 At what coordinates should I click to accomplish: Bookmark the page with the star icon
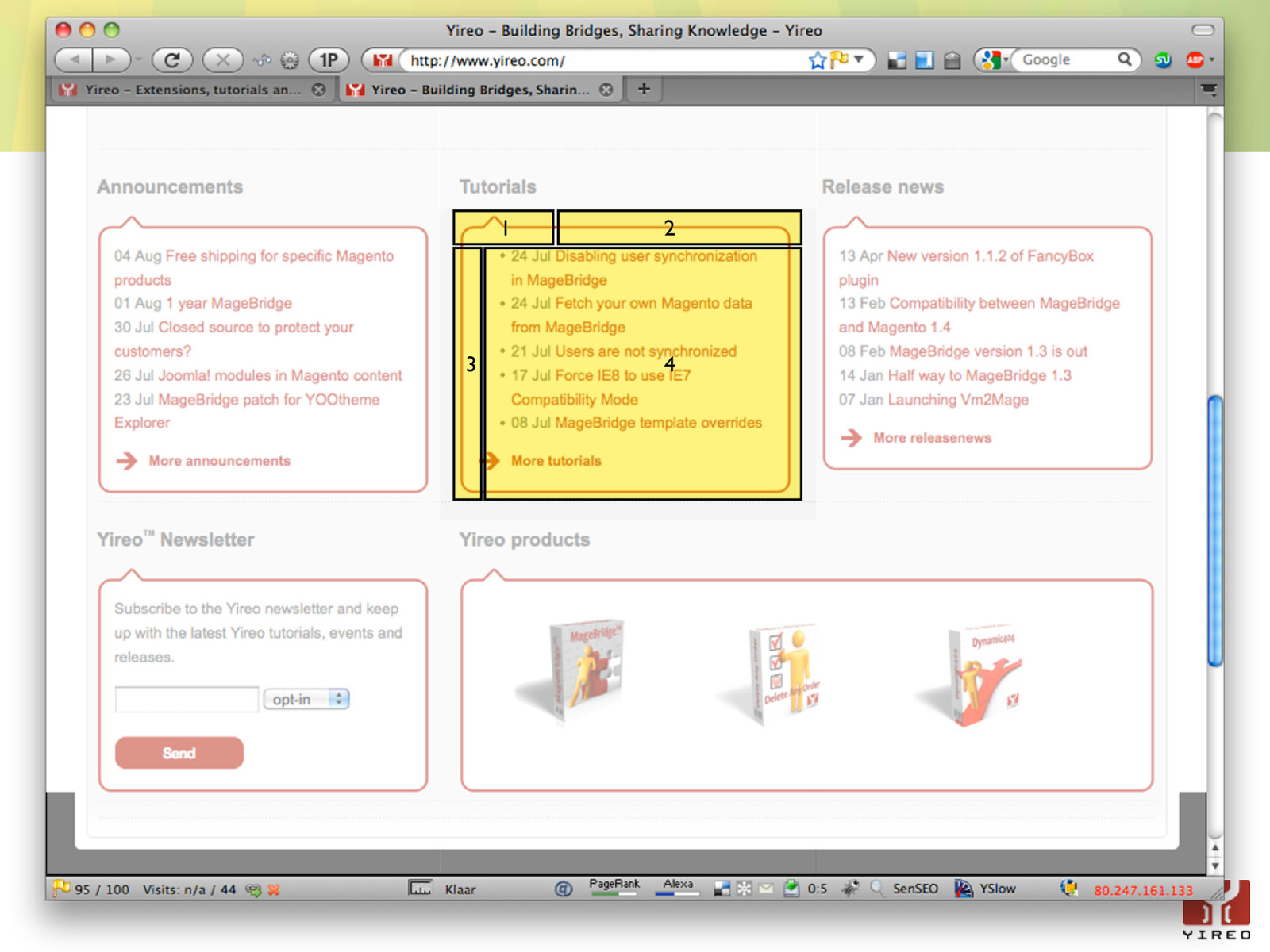(817, 60)
